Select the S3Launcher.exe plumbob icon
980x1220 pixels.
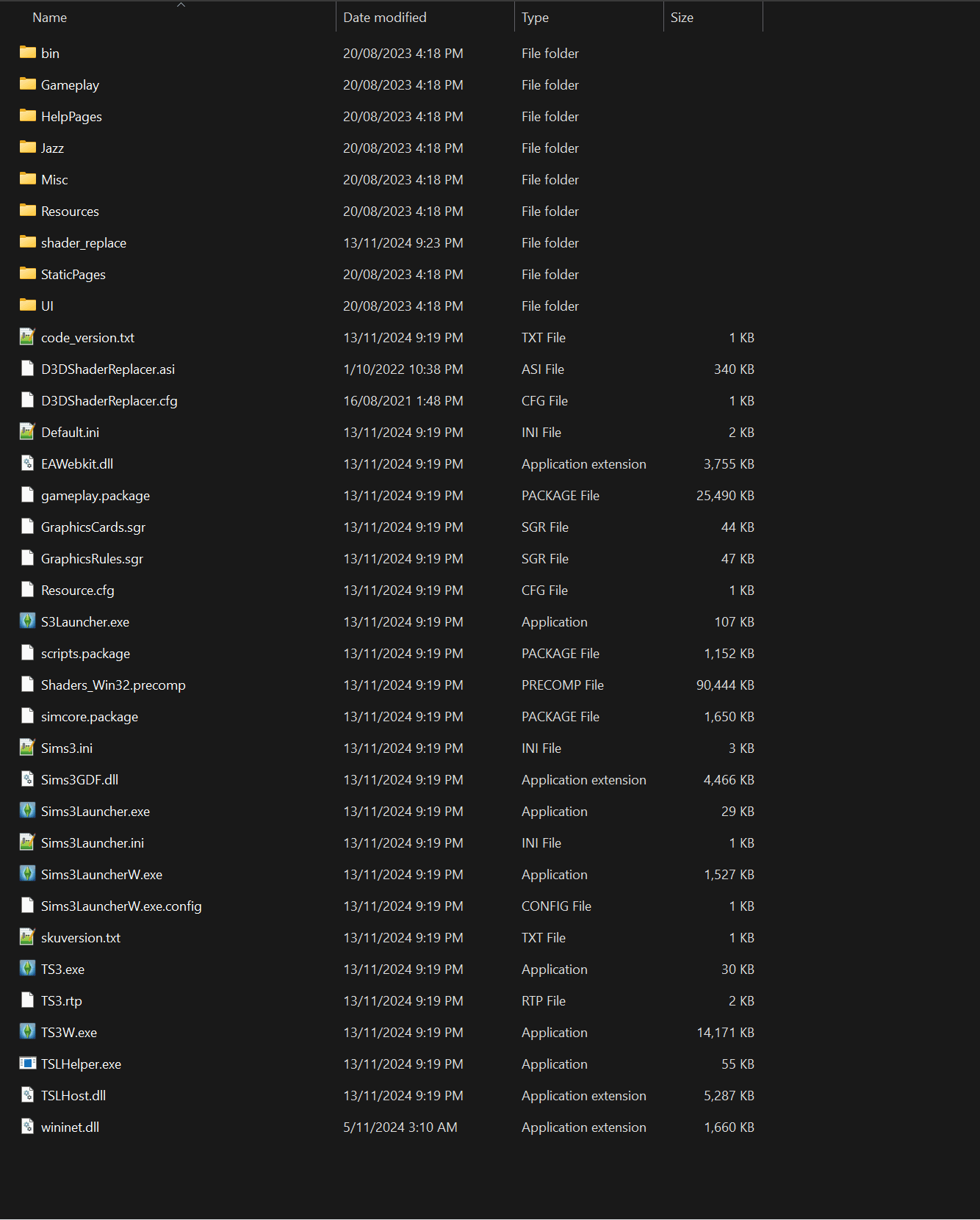click(28, 621)
